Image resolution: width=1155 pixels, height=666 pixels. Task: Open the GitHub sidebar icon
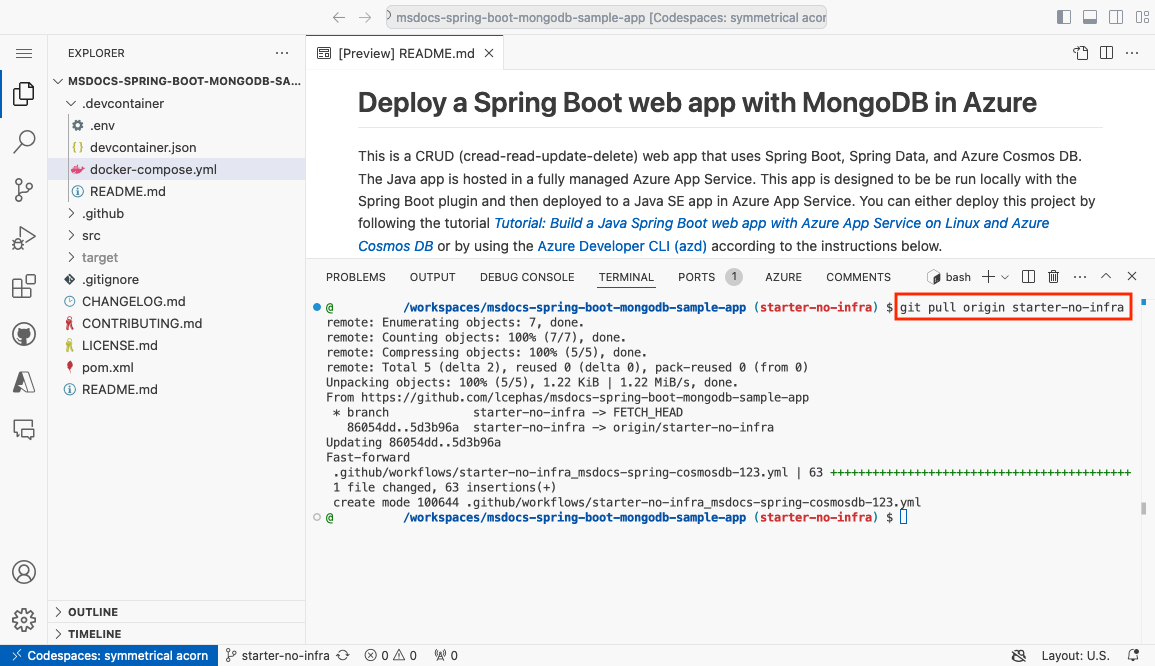24,334
